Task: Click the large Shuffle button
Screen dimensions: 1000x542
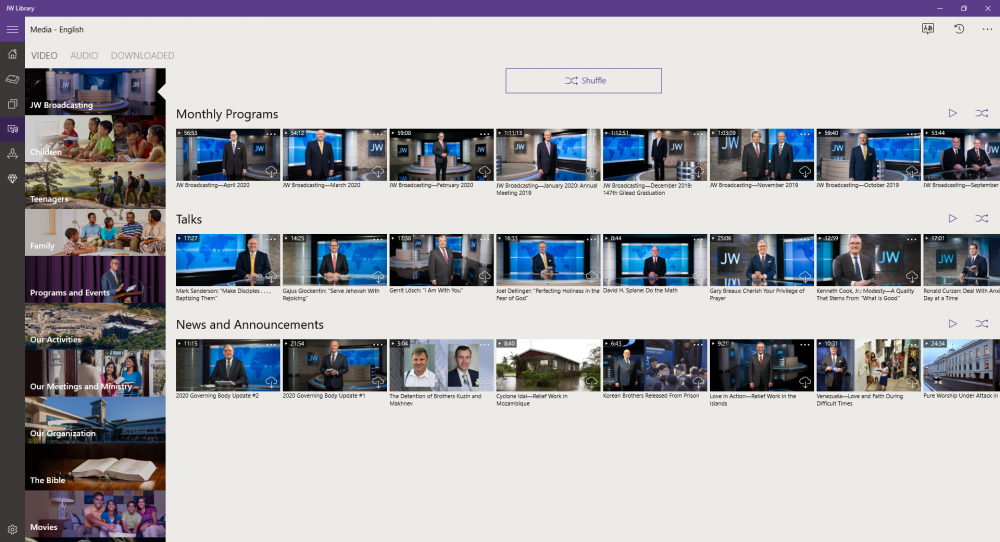Action: 583,81
